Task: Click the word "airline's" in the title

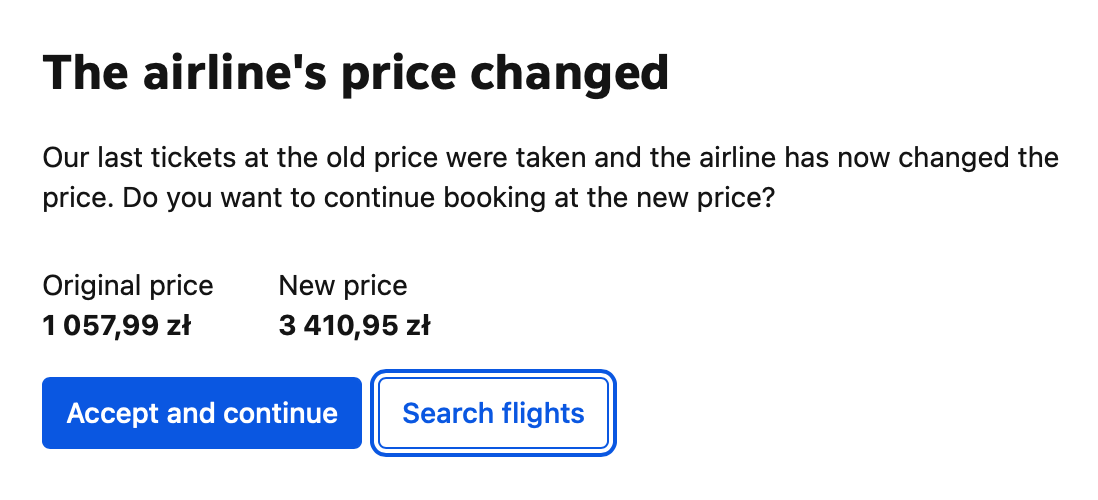Action: [235, 73]
